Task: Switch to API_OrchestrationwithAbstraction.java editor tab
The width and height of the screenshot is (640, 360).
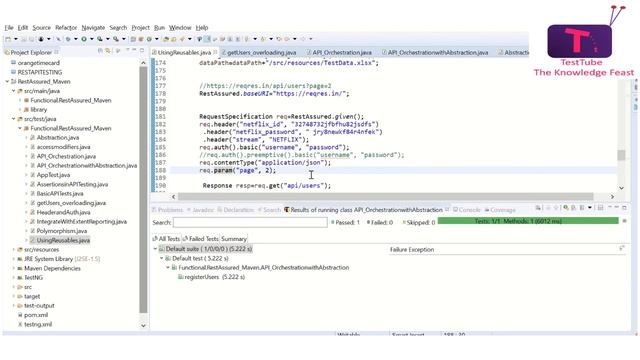Action: point(436,53)
